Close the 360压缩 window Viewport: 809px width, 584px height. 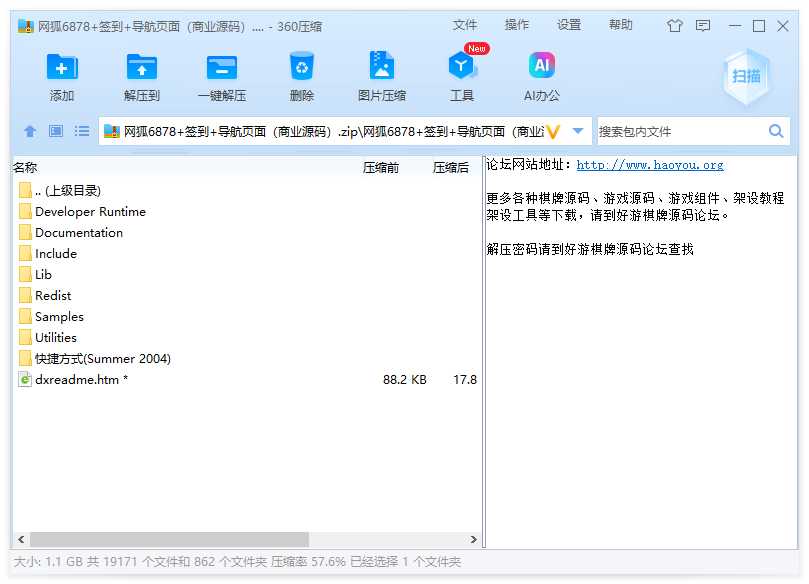pos(783,26)
